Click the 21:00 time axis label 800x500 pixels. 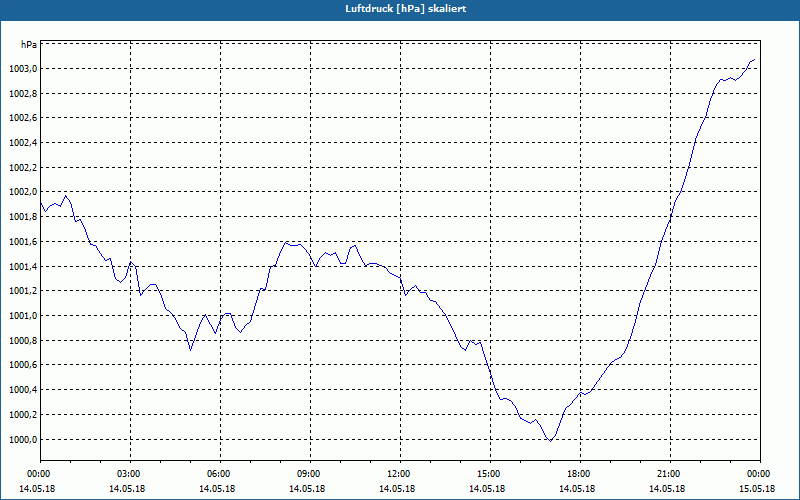click(x=670, y=474)
